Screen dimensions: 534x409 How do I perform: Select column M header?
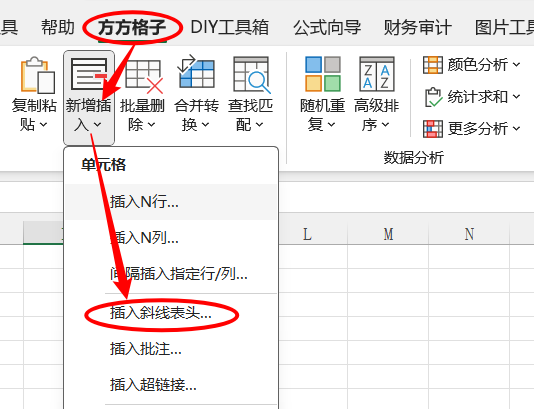(x=388, y=234)
